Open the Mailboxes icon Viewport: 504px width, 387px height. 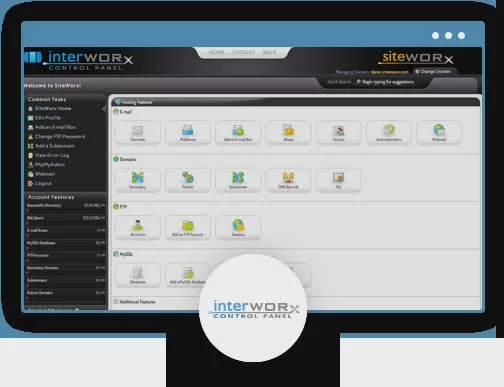[188, 133]
